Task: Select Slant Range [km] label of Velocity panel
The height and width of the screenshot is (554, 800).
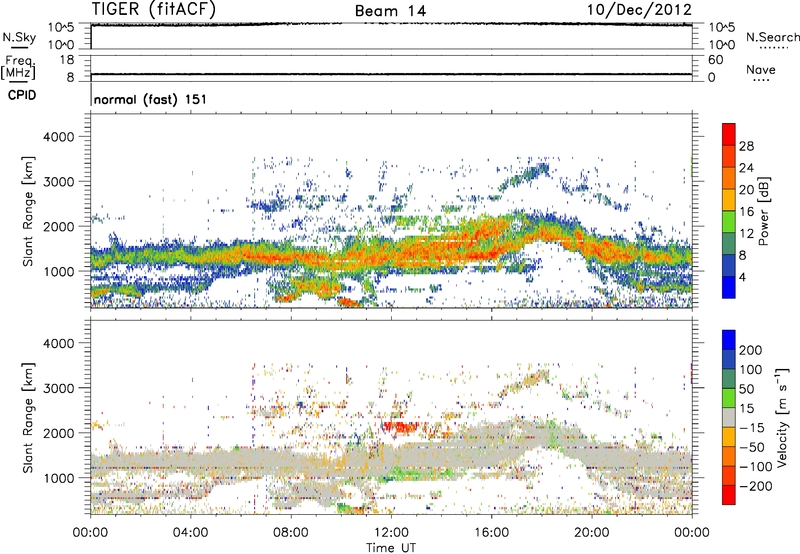Action: point(28,417)
